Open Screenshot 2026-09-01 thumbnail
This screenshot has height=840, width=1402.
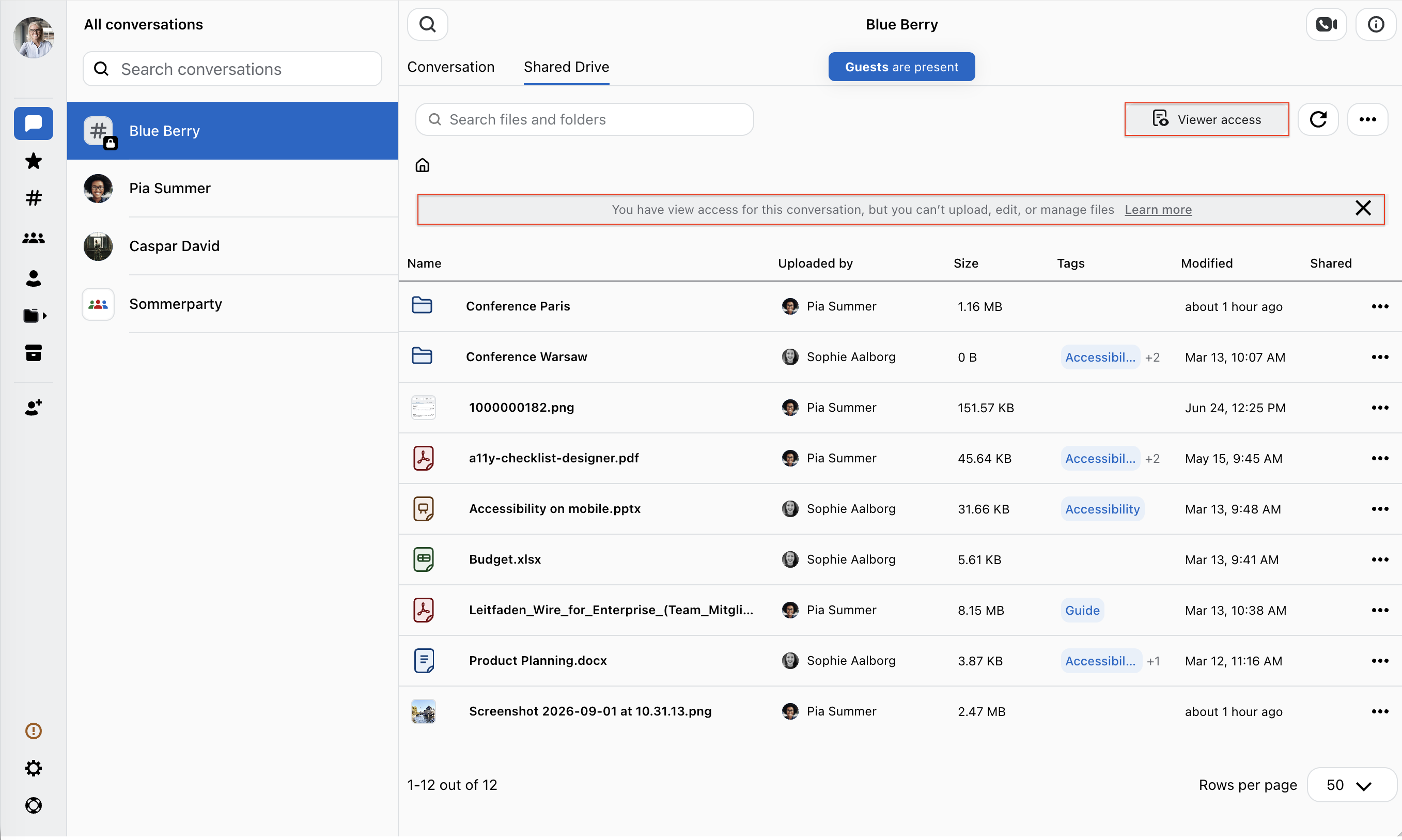[x=423, y=711]
